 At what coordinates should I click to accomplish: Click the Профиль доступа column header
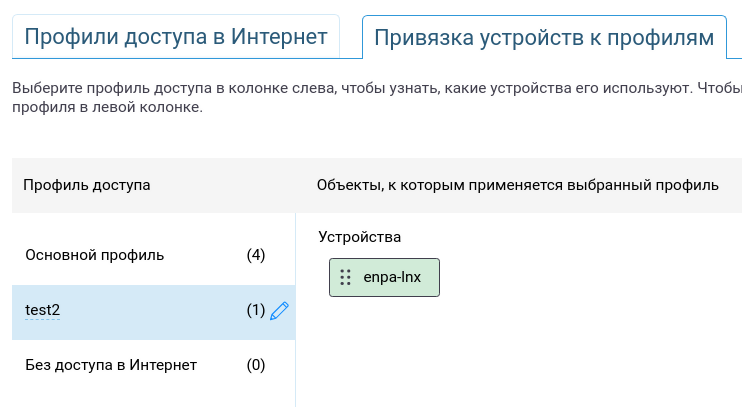[x=87, y=185]
